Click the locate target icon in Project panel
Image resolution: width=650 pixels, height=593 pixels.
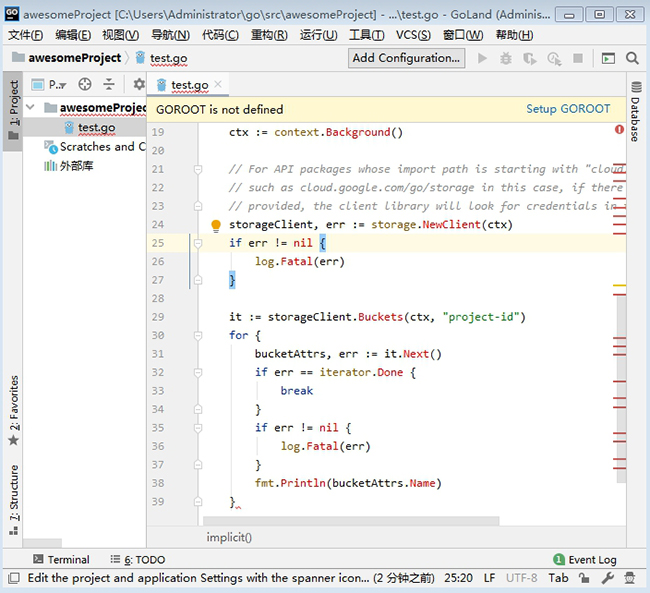point(85,84)
